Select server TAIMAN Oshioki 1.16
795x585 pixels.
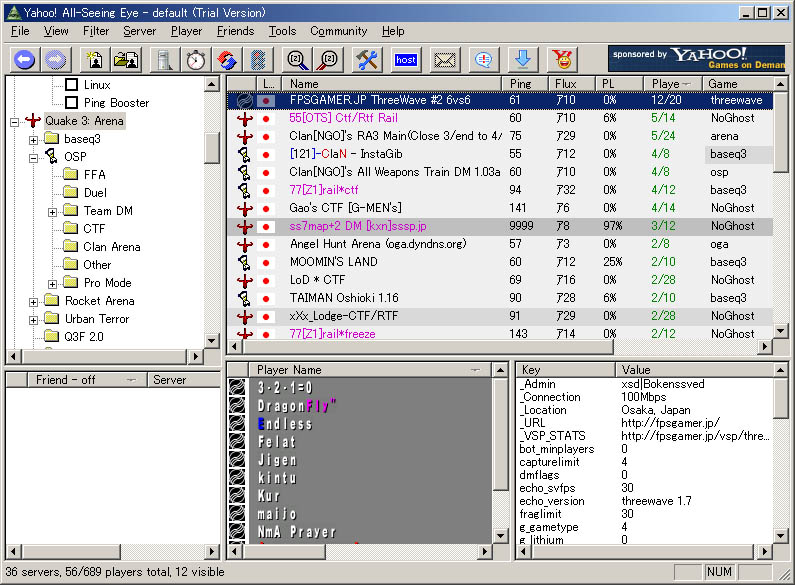[500, 298]
